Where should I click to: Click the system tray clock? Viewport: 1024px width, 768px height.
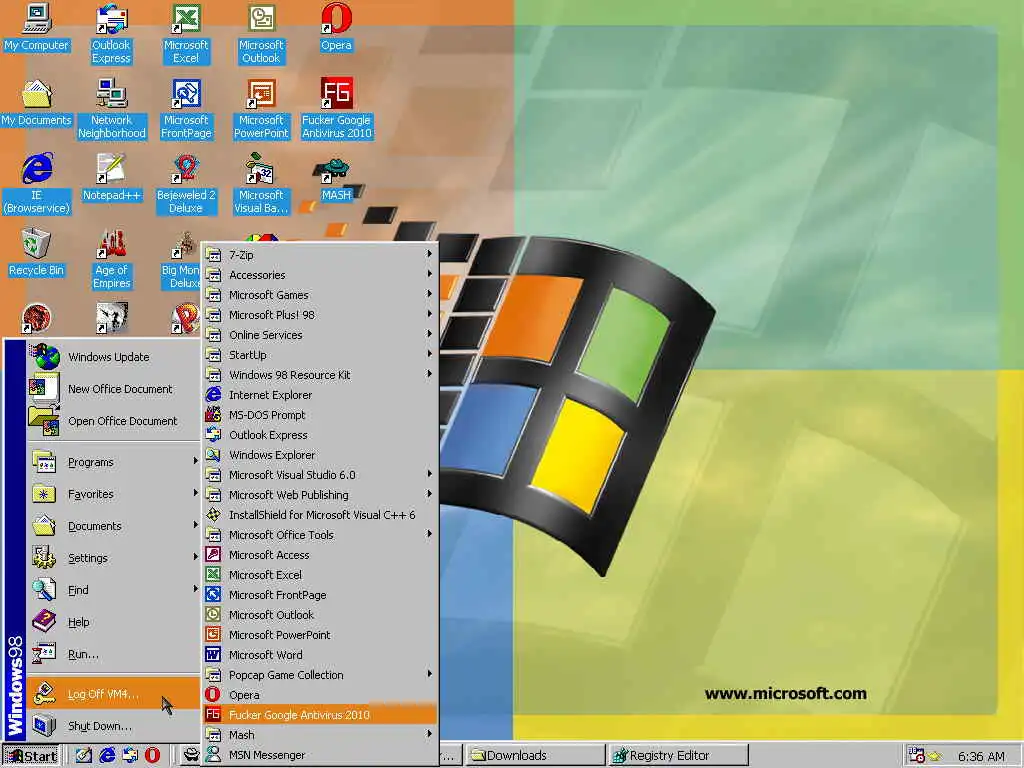[x=981, y=756]
